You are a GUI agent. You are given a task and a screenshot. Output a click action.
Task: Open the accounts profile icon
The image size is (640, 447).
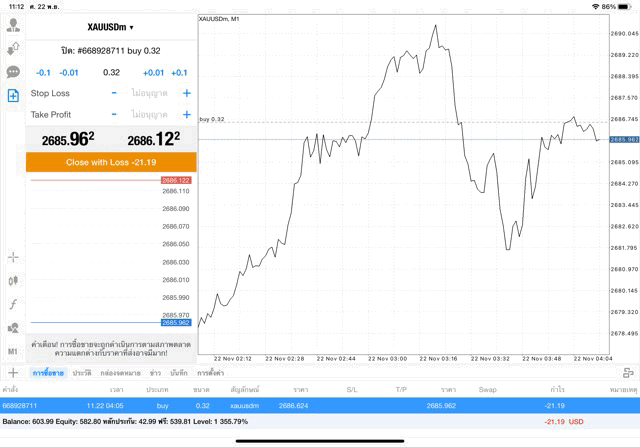(13, 26)
